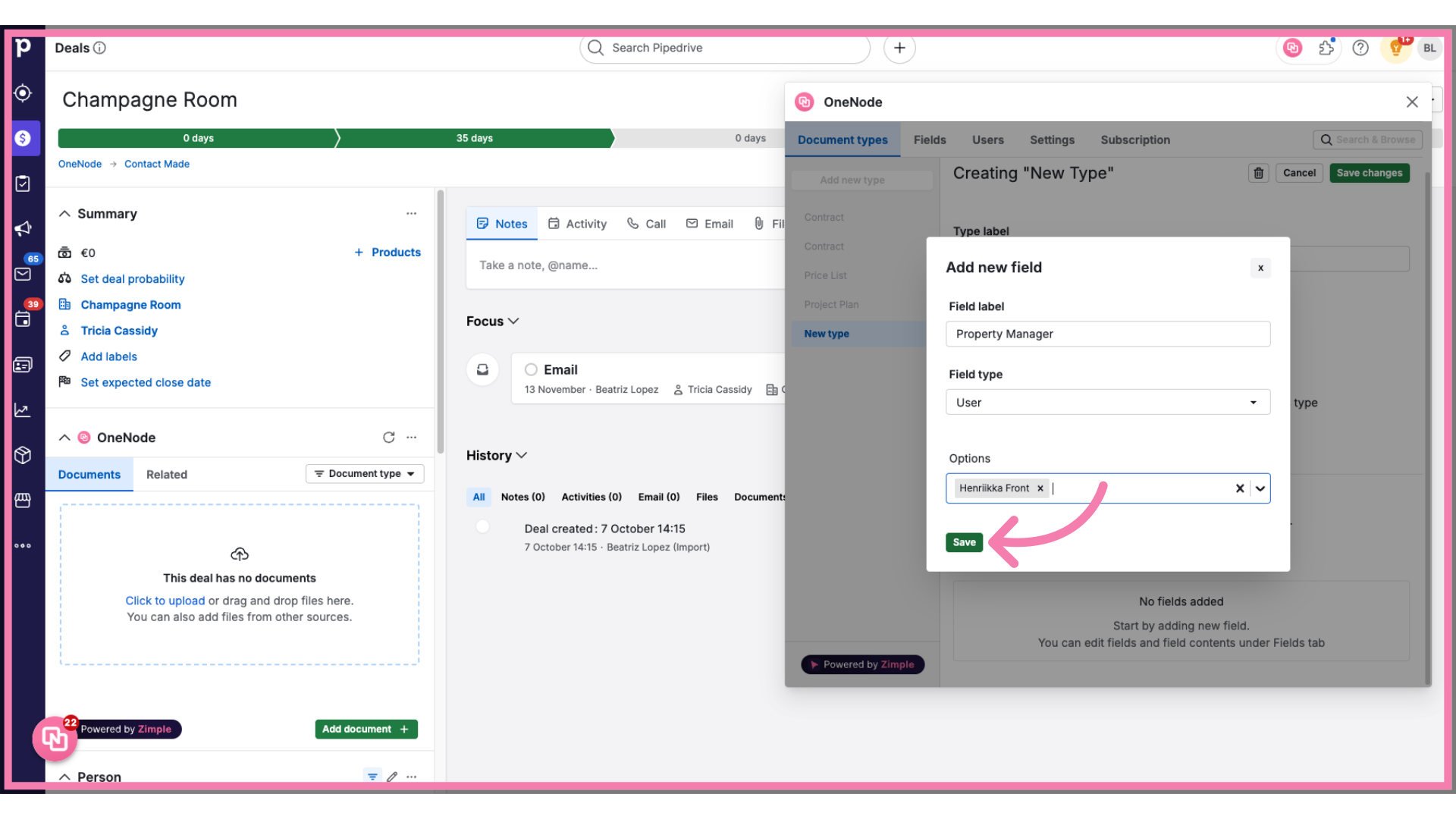Expand the Field type User dropdown
This screenshot has height=819, width=1456.
1253,402
